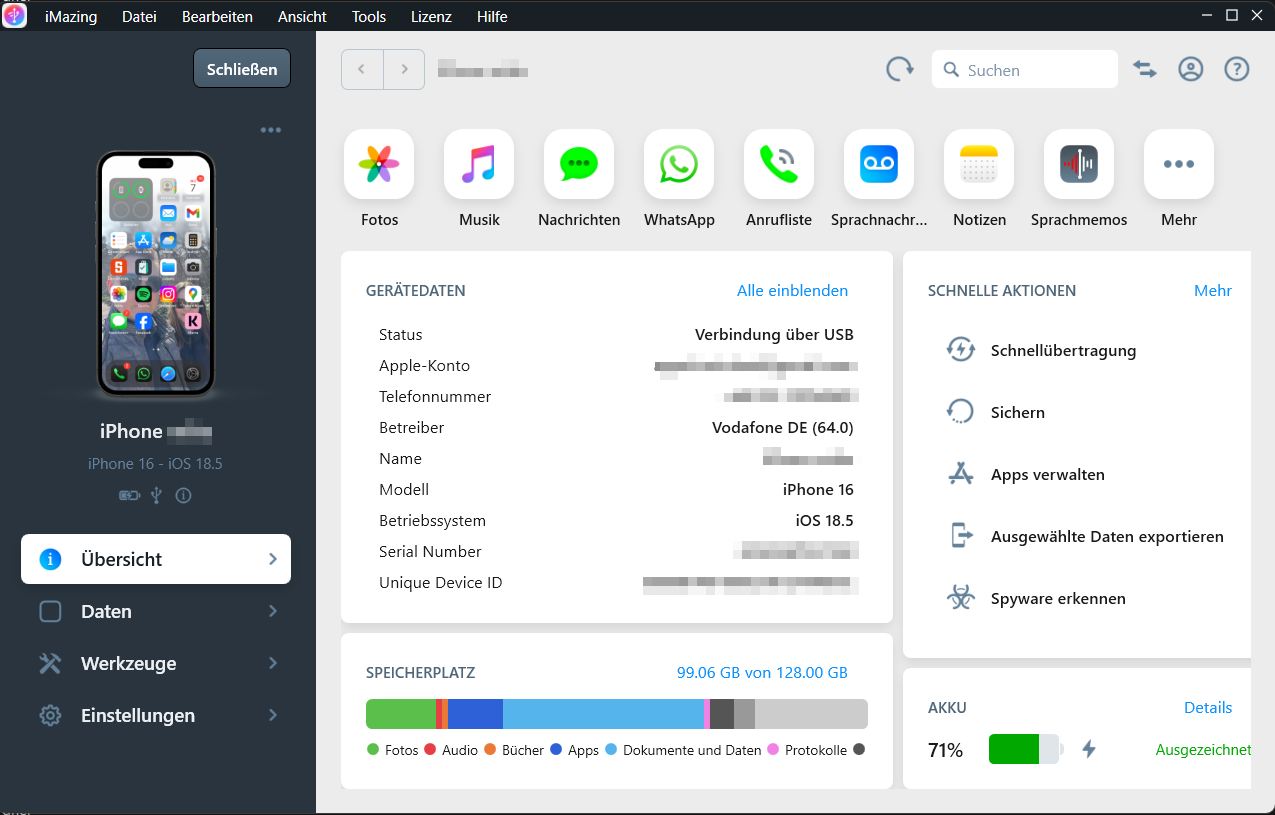Image resolution: width=1275 pixels, height=815 pixels.
Task: Click the green battery level bar
Action: pos(1014,749)
